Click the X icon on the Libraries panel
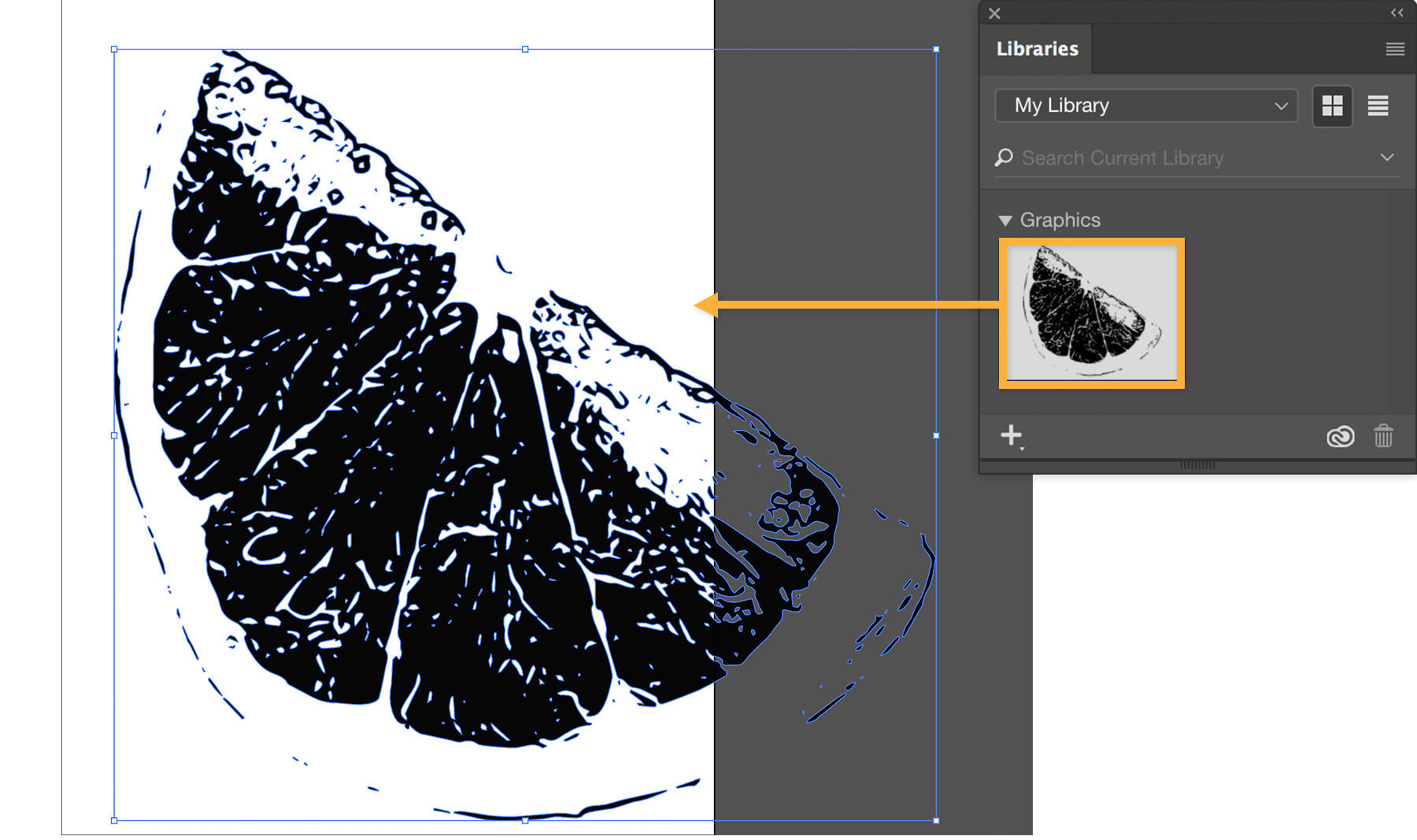The height and width of the screenshot is (840, 1417). [994, 13]
